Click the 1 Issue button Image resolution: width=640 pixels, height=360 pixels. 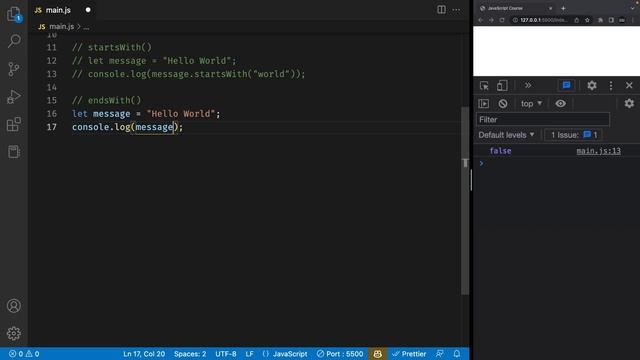pyautogui.click(x=573, y=135)
